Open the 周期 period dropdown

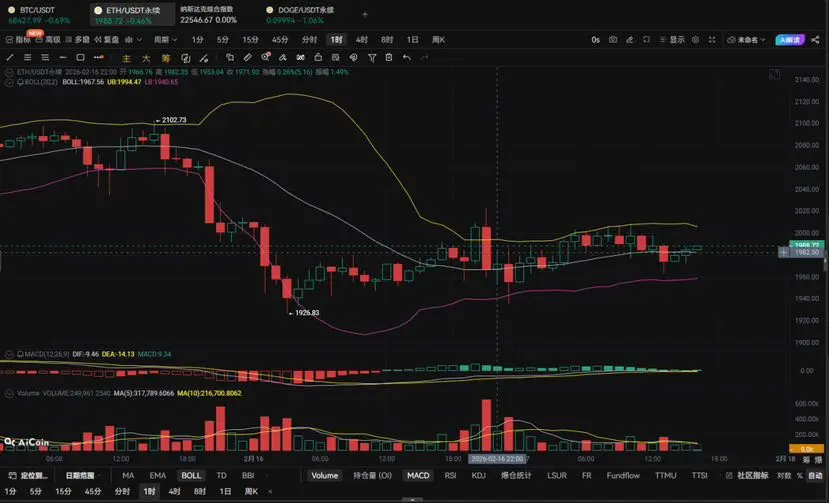[165, 40]
